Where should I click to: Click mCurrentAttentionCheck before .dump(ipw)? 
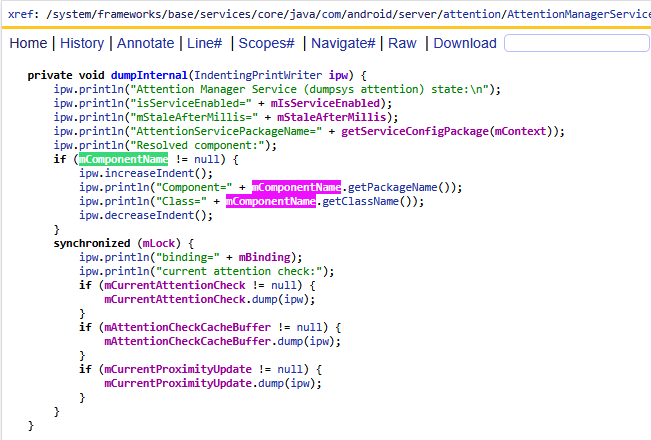(x=175, y=299)
